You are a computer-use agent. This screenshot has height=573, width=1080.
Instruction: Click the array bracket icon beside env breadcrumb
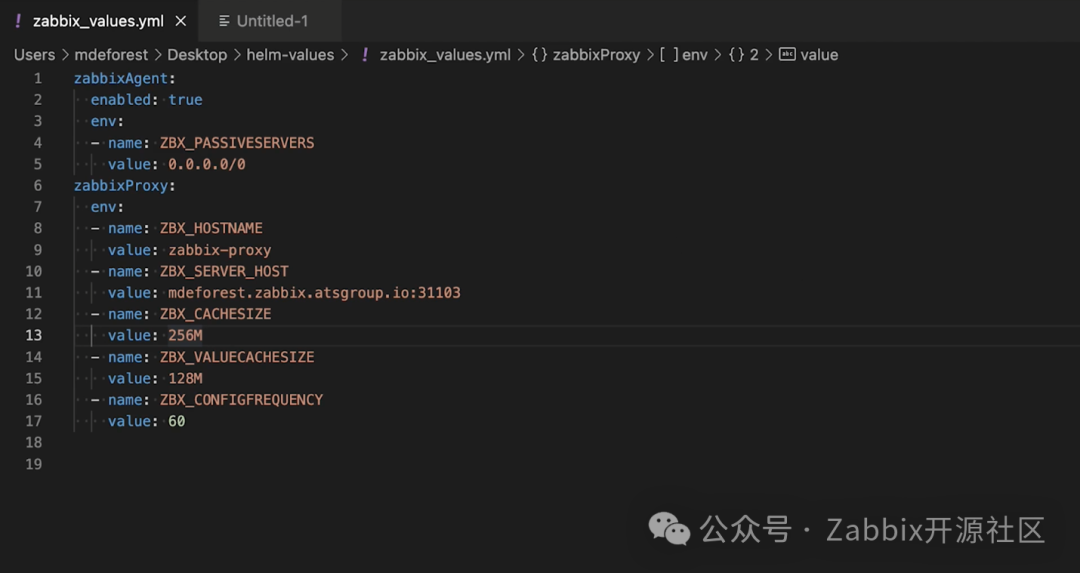coord(668,55)
